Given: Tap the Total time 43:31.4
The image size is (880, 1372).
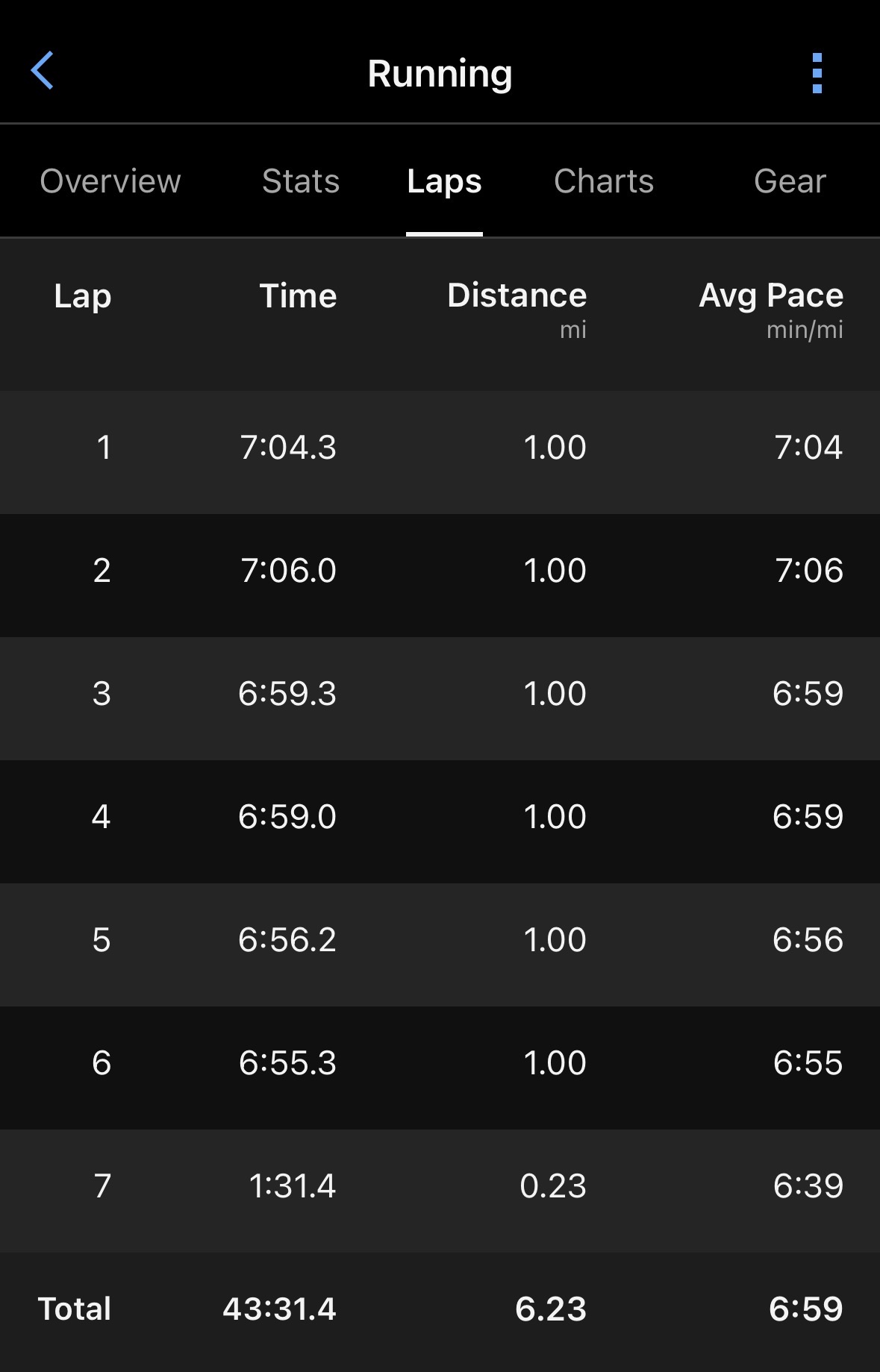Looking at the screenshot, I should click(x=279, y=1309).
